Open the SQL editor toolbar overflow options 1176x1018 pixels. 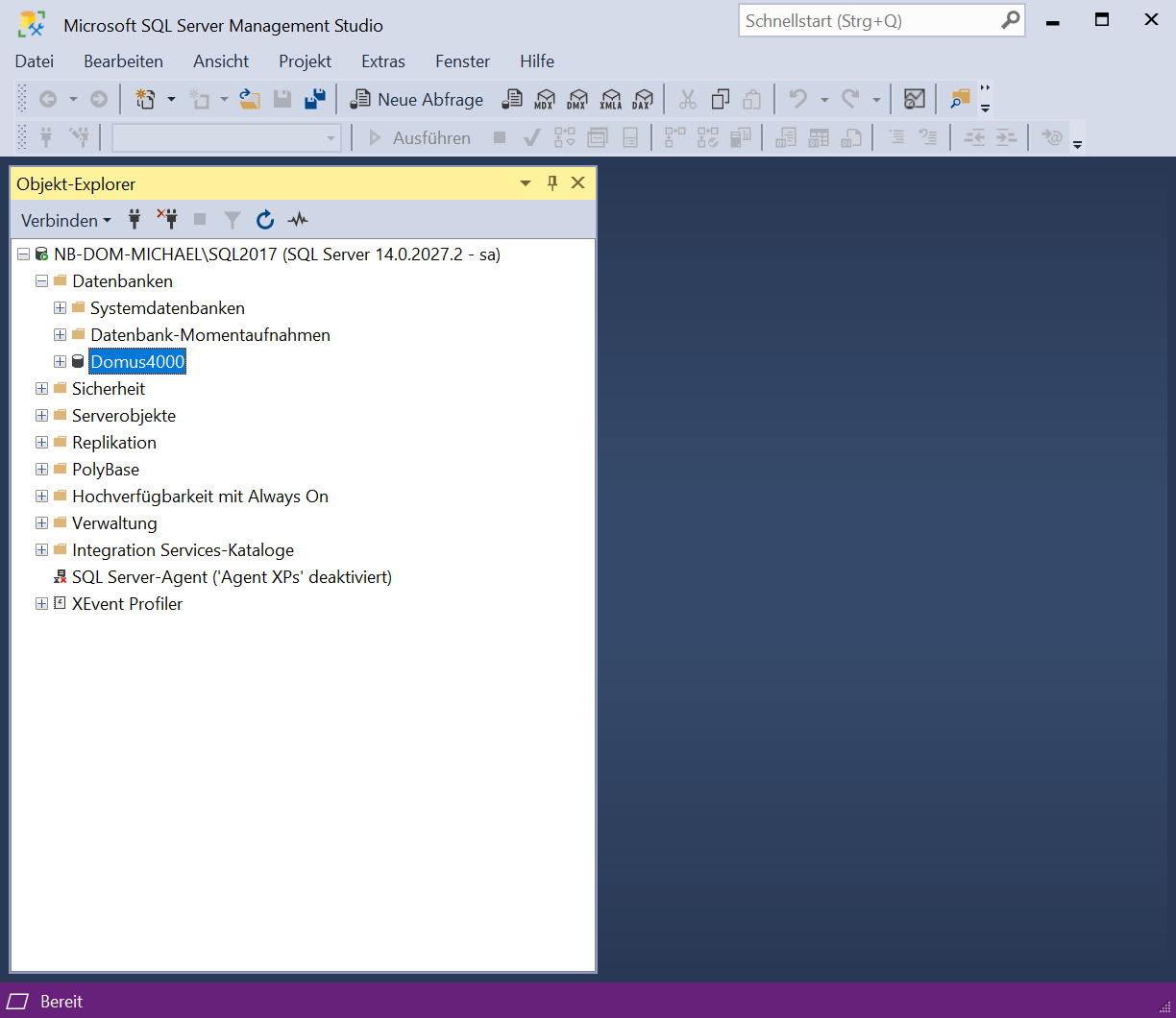[x=1078, y=145]
